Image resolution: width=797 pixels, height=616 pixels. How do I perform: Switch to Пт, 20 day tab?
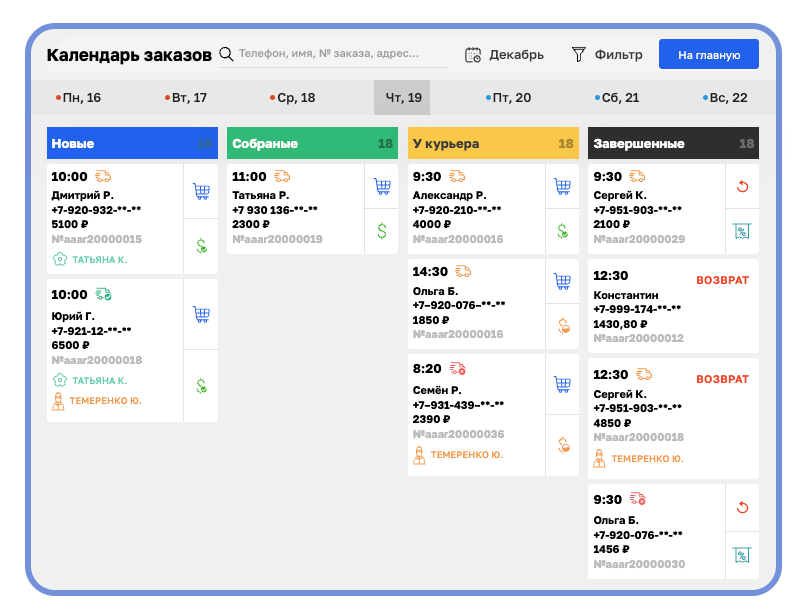point(509,97)
